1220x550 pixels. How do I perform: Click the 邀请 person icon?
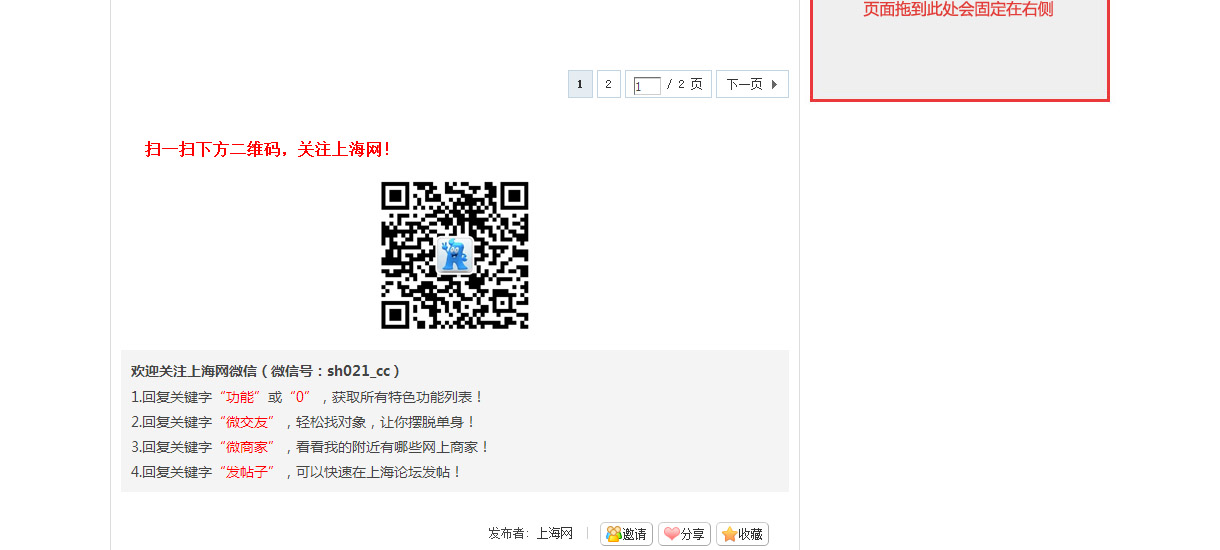[x=613, y=534]
